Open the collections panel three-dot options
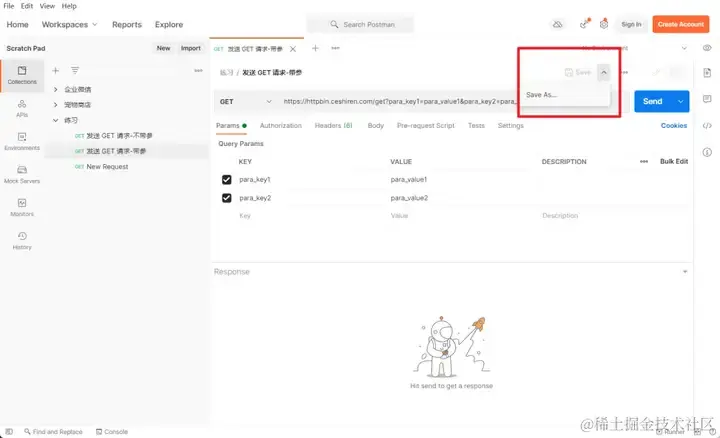This screenshot has height=438, width=720. (198, 71)
